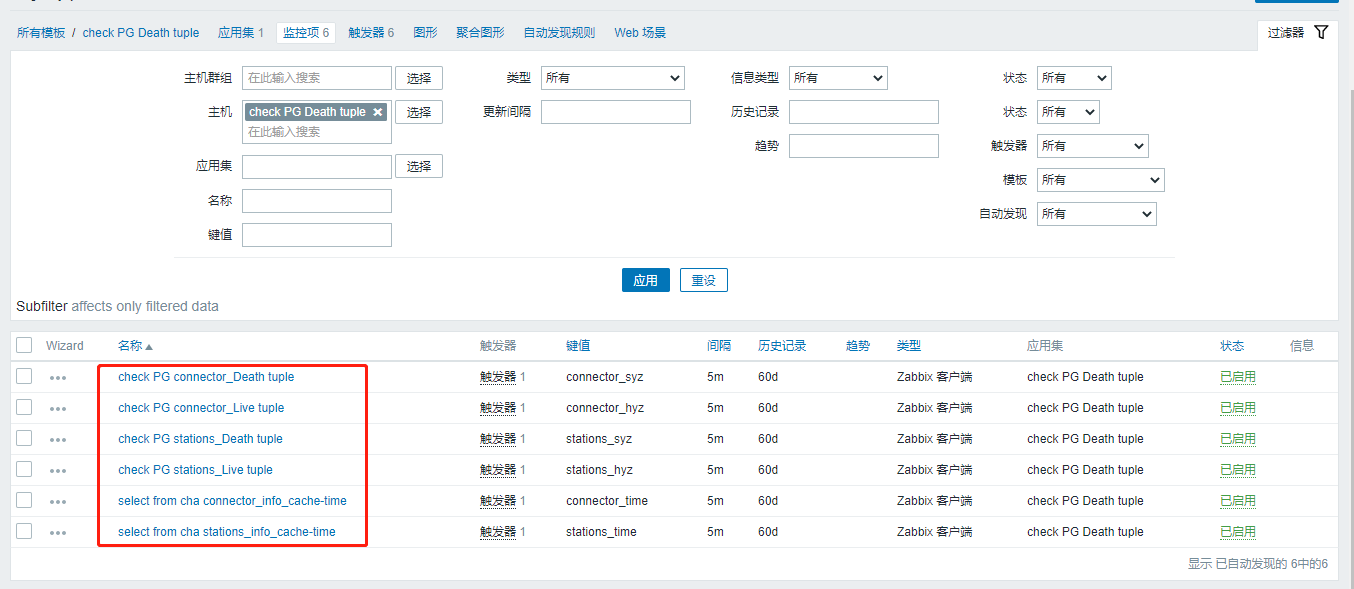Switch to 自动发现规则 tab
This screenshot has width=1354, height=589.
coord(559,33)
